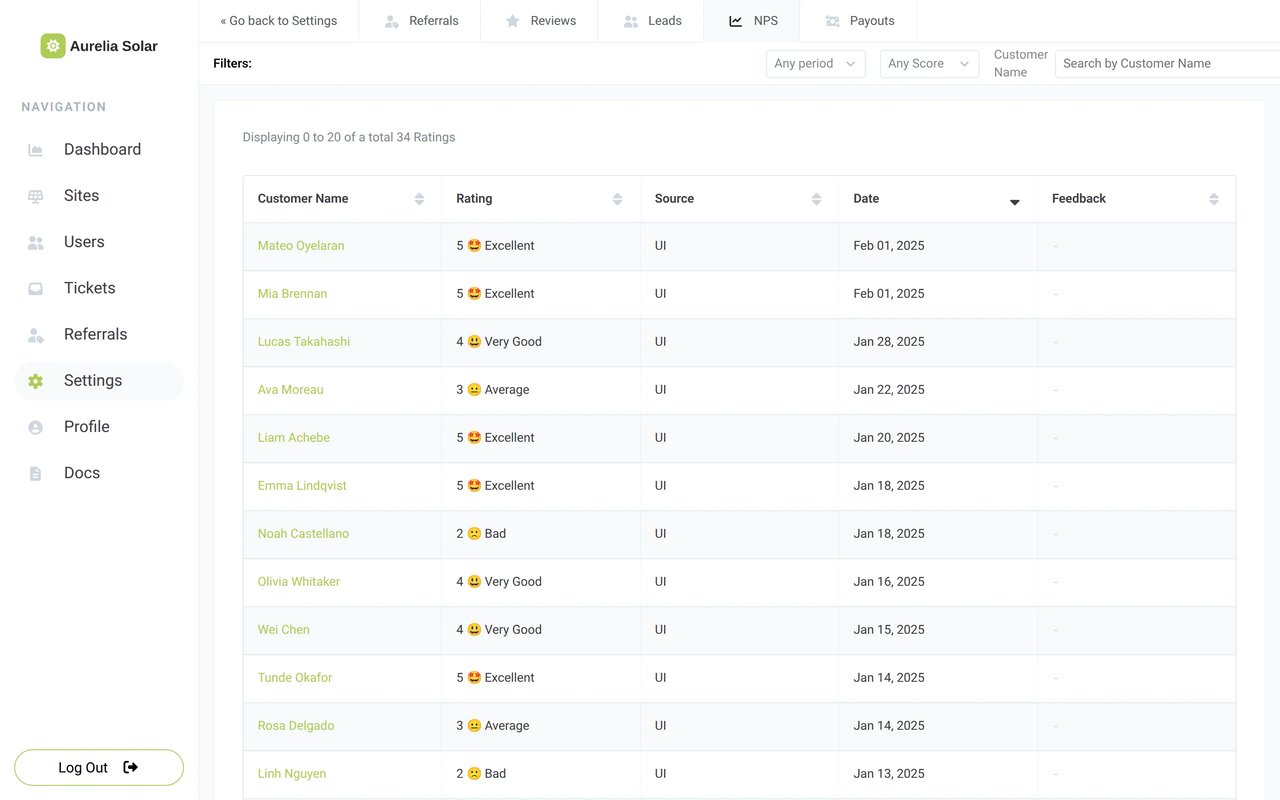Click the Aurelia Solar gear logo icon
This screenshot has height=800, width=1280.
coord(53,46)
